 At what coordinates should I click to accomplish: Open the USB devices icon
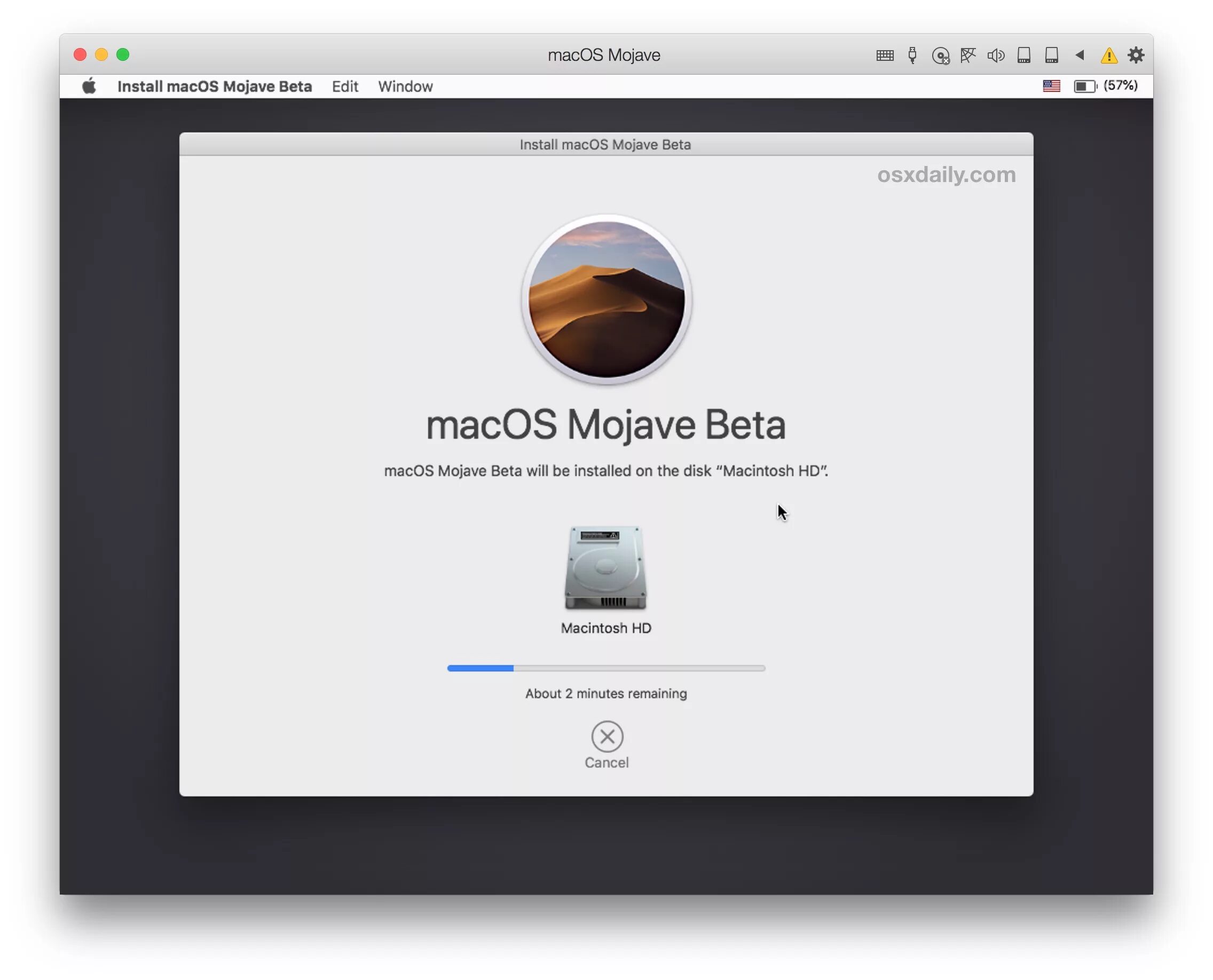point(912,56)
